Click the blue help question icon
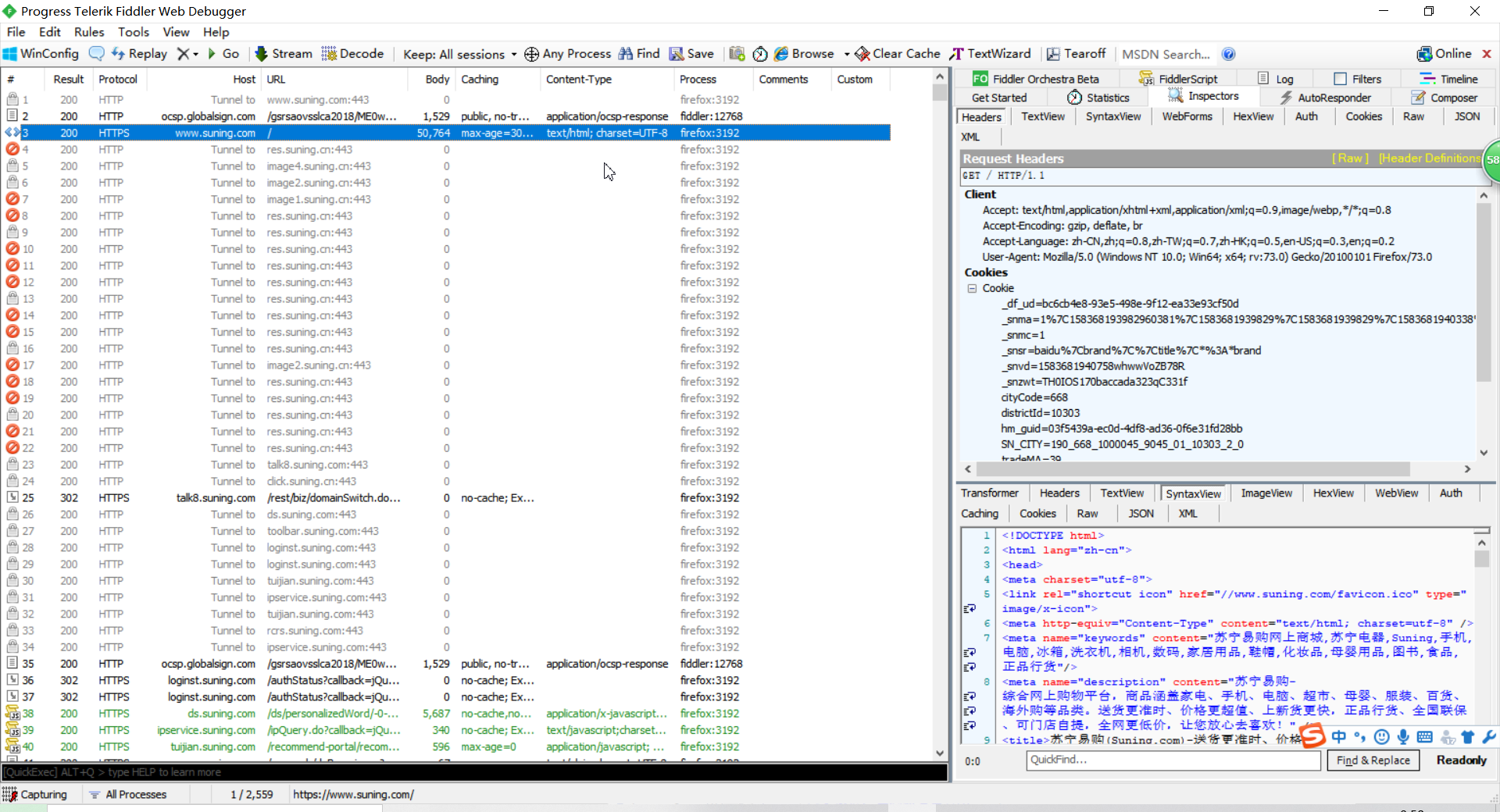 pyautogui.click(x=1229, y=54)
